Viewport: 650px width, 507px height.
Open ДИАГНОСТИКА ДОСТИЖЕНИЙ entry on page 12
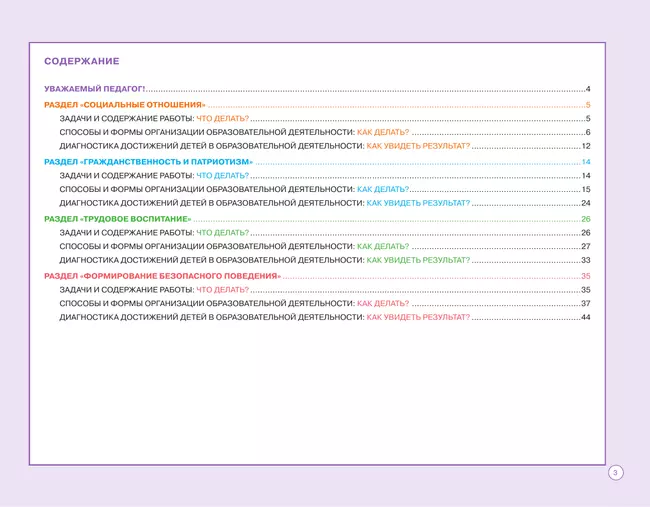pyautogui.click(x=211, y=147)
